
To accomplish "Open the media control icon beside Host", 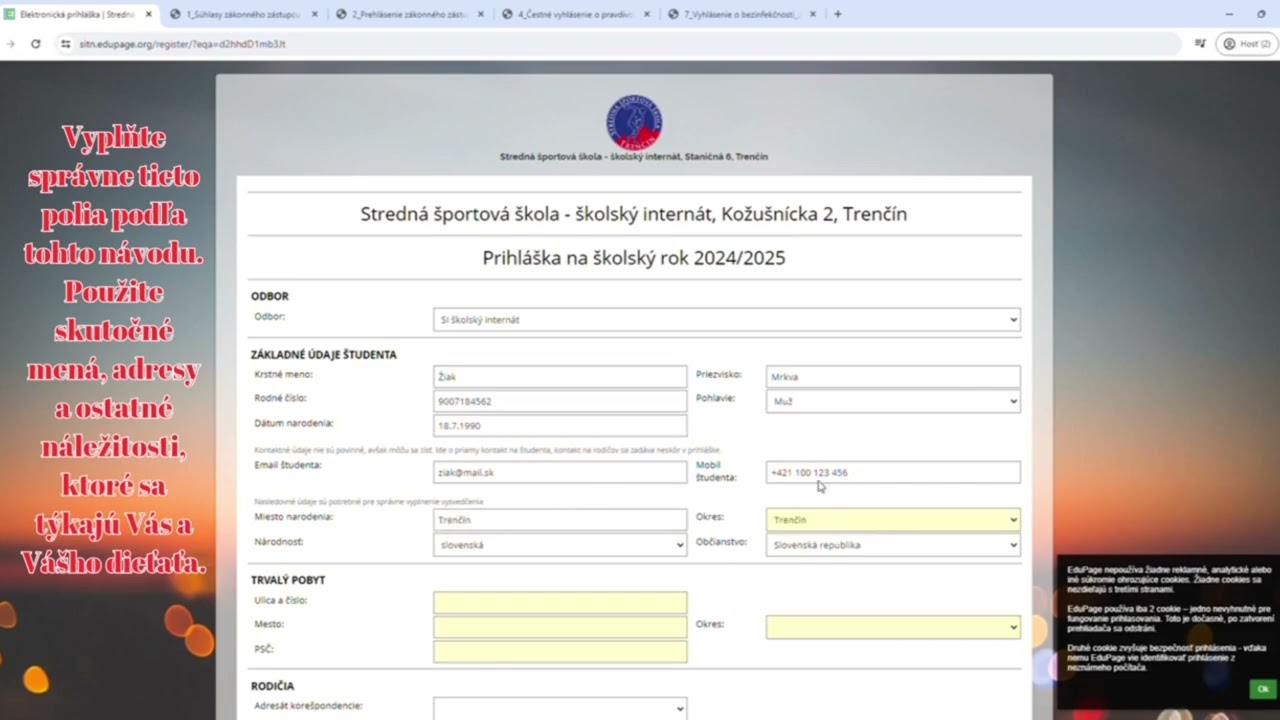I will [1200, 44].
